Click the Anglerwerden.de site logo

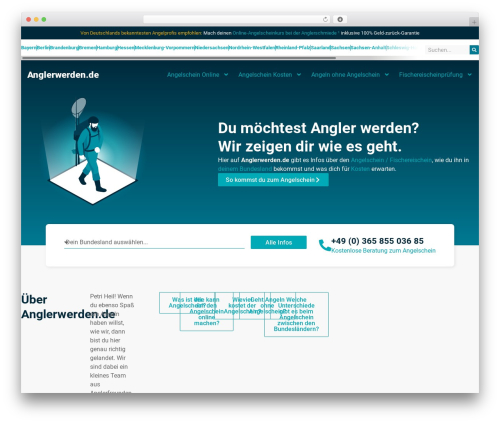[63, 75]
